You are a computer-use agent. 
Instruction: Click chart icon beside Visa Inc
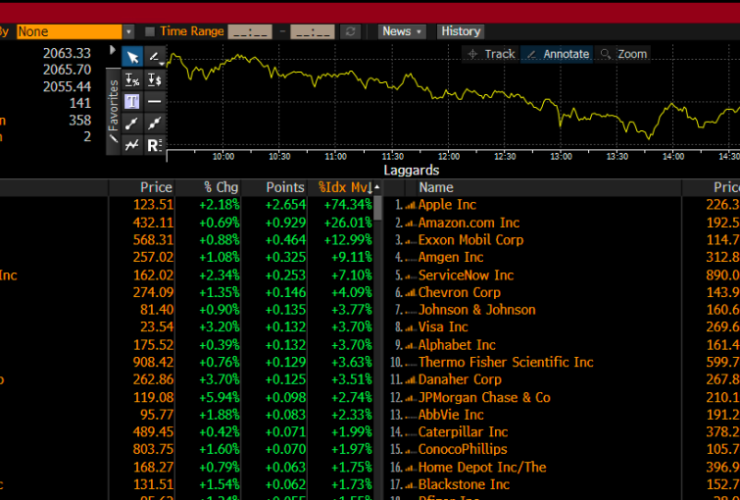coord(410,327)
